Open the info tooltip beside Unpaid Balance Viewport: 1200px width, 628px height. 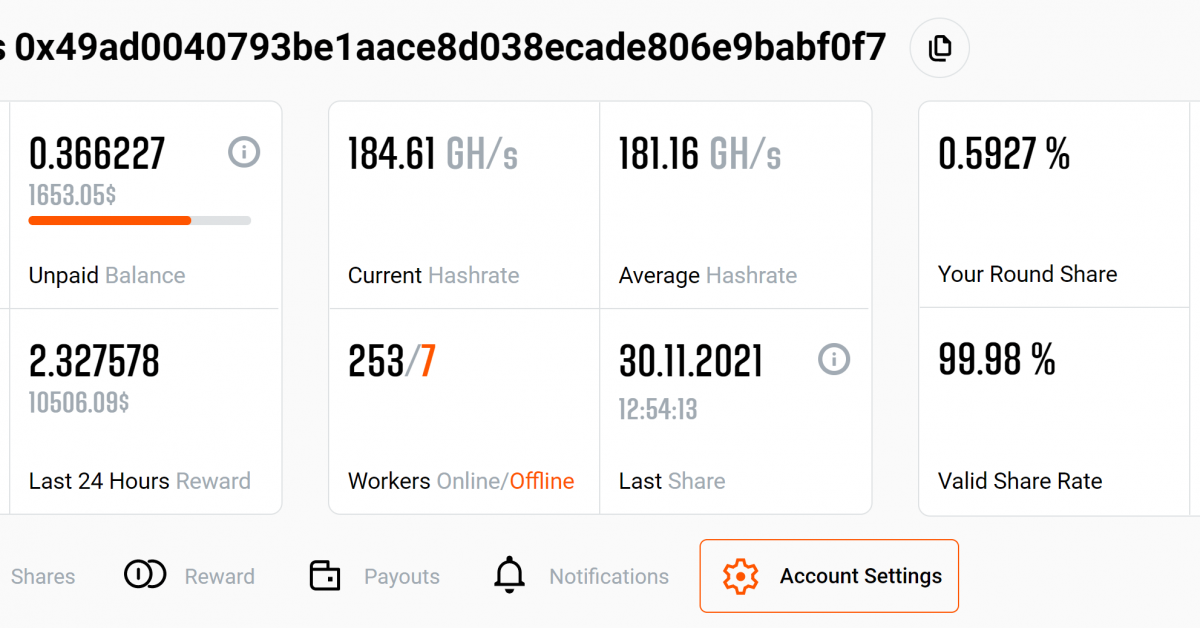pos(243,152)
